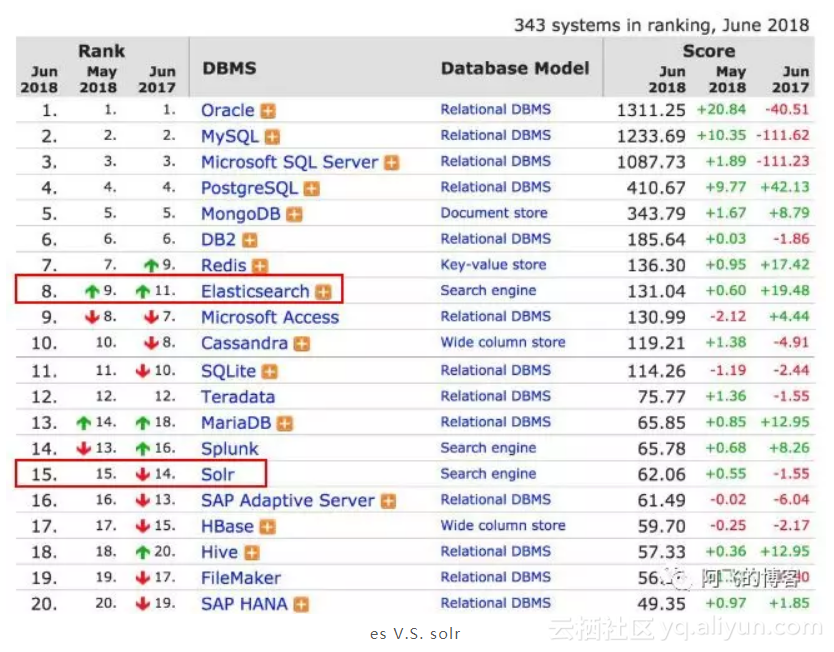This screenshot has width=834, height=652.
Task: Click Microsoft Access monthly change -2.12
Action: point(728,316)
